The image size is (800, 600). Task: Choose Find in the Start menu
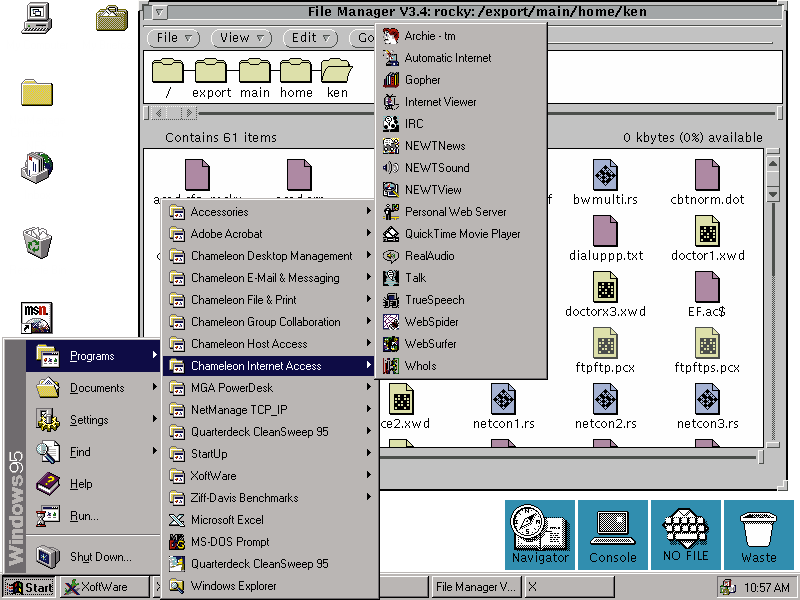[93, 452]
